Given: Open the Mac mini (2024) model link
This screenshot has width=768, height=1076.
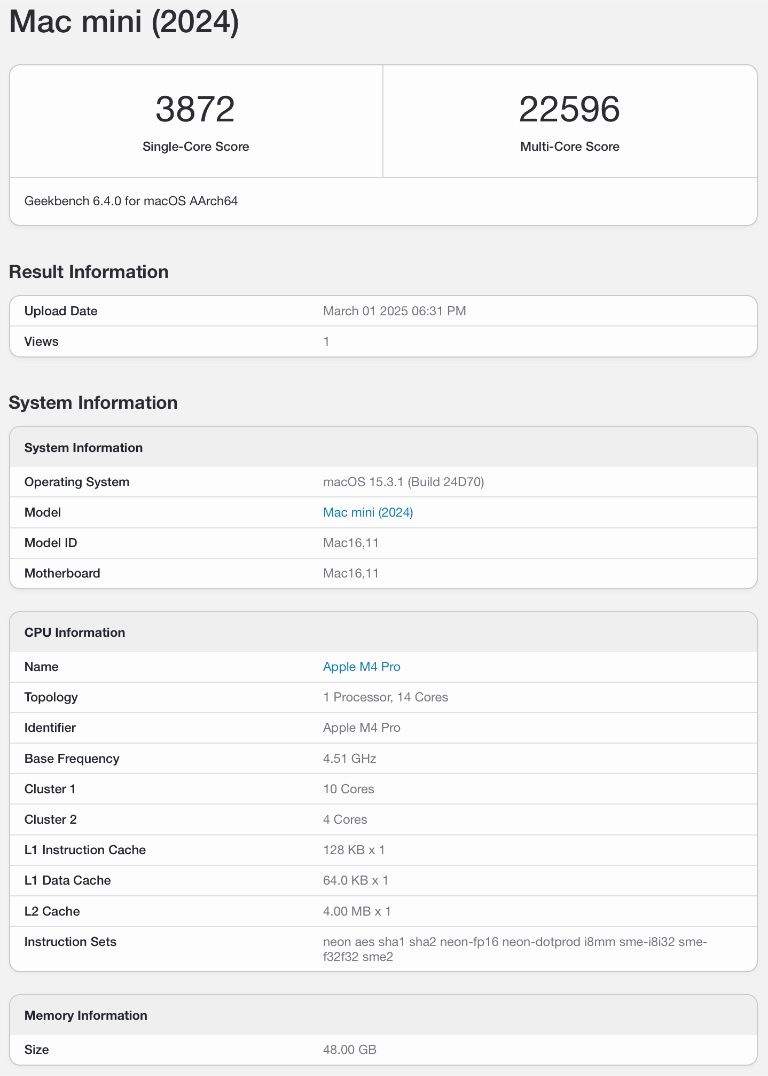Looking at the screenshot, I should pyautogui.click(x=368, y=513).
